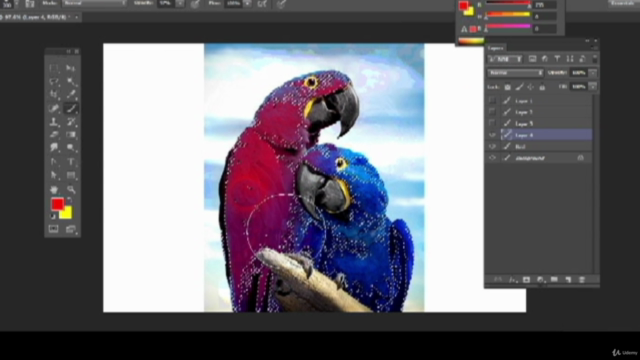Select the Rectangle shape tool
This screenshot has height=360, width=640.
coord(71,176)
